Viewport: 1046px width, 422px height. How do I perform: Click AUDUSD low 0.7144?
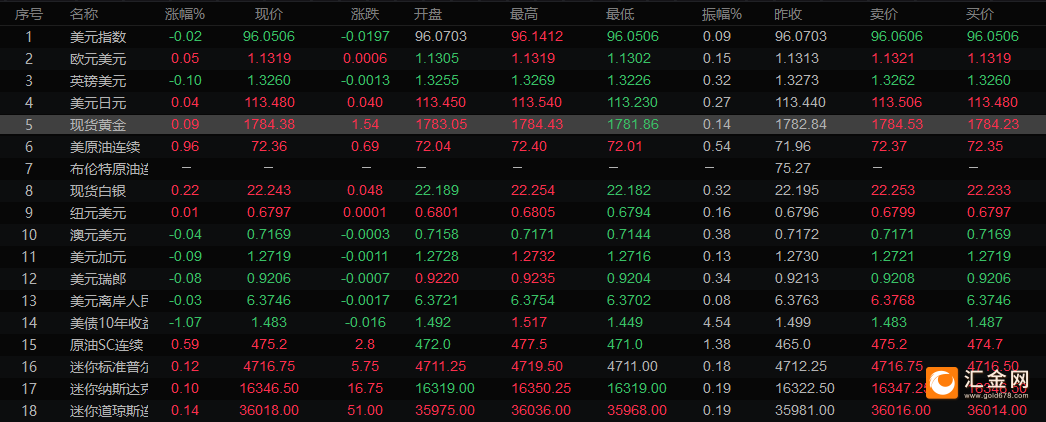tap(628, 235)
